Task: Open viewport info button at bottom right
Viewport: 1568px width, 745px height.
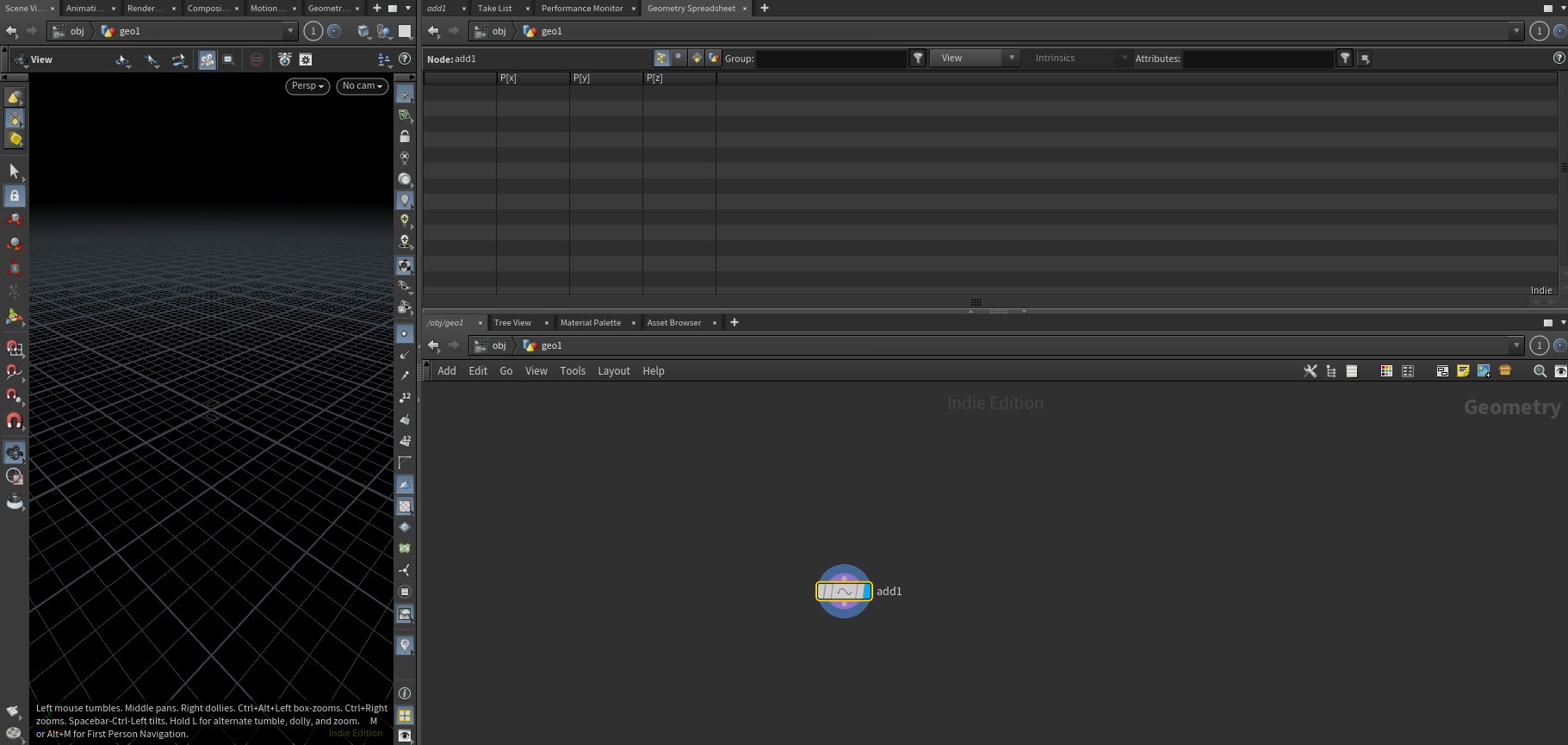Action: [405, 693]
